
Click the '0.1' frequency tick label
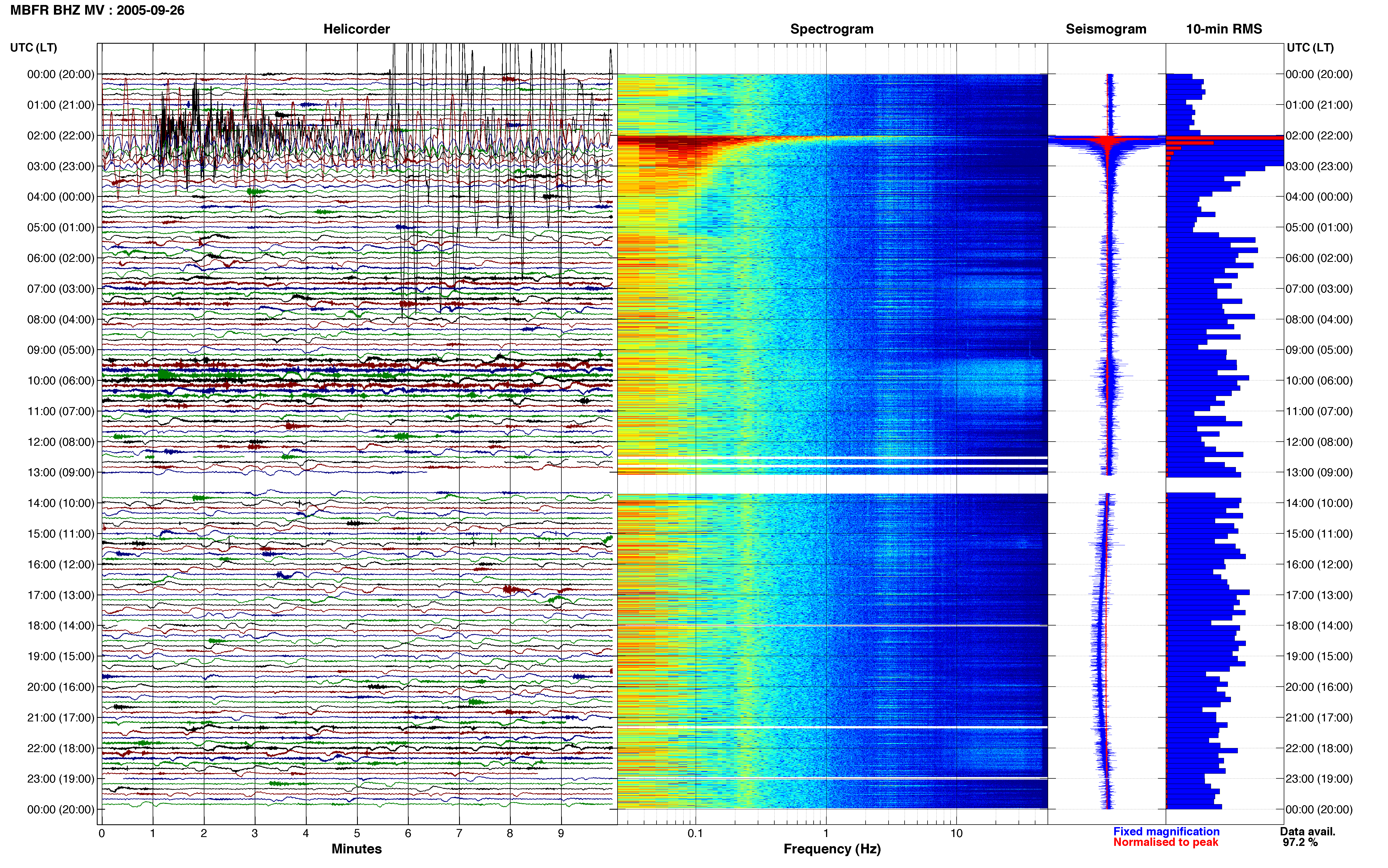[695, 833]
